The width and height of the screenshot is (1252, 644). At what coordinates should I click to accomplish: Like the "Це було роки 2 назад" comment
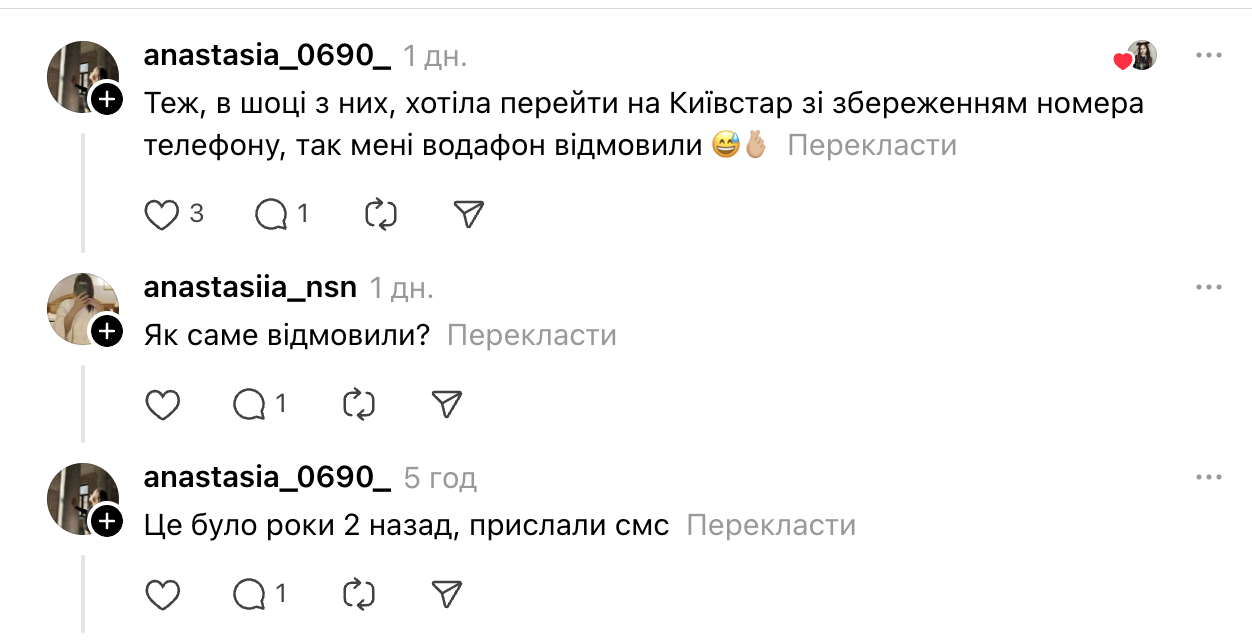tap(162, 595)
